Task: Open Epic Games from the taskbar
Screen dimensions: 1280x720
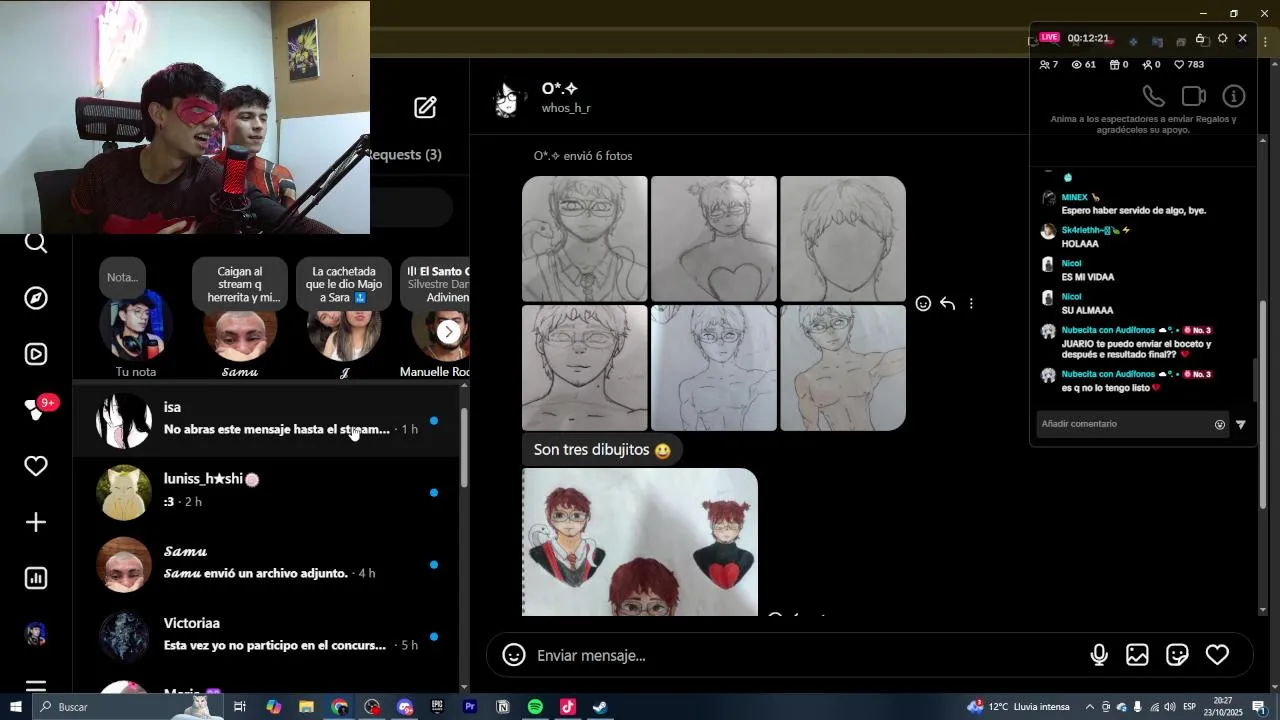Action: pos(437,707)
